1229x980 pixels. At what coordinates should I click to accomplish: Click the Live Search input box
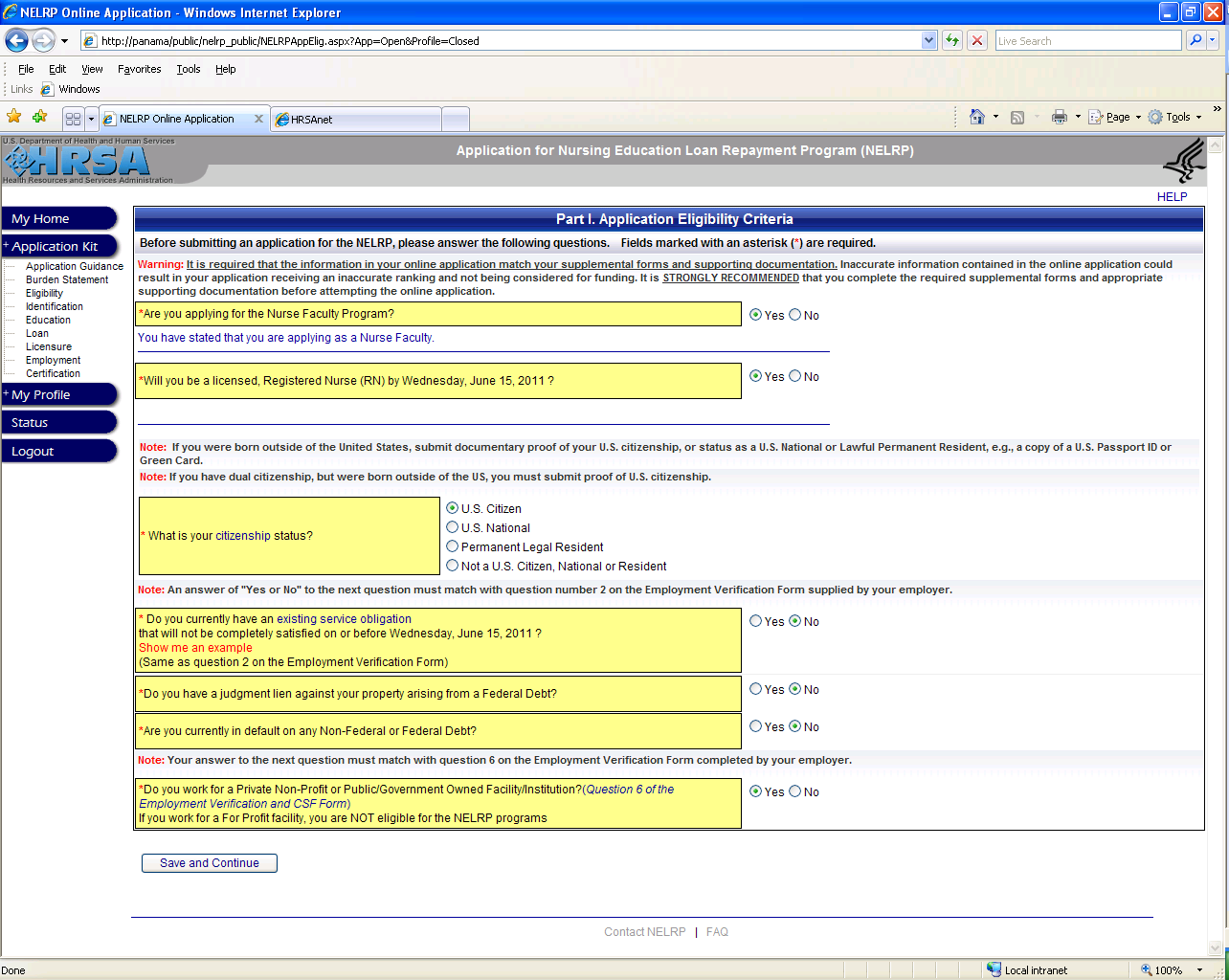[1087, 40]
